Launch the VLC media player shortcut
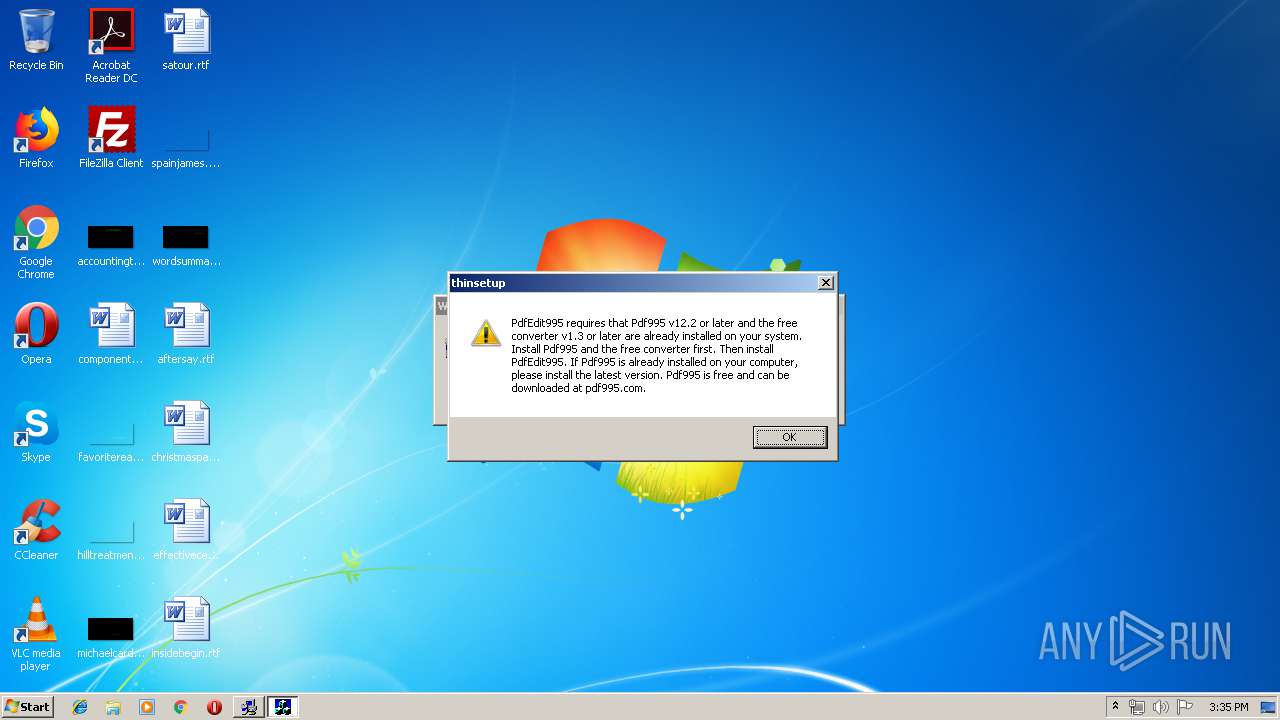 pyautogui.click(x=36, y=634)
